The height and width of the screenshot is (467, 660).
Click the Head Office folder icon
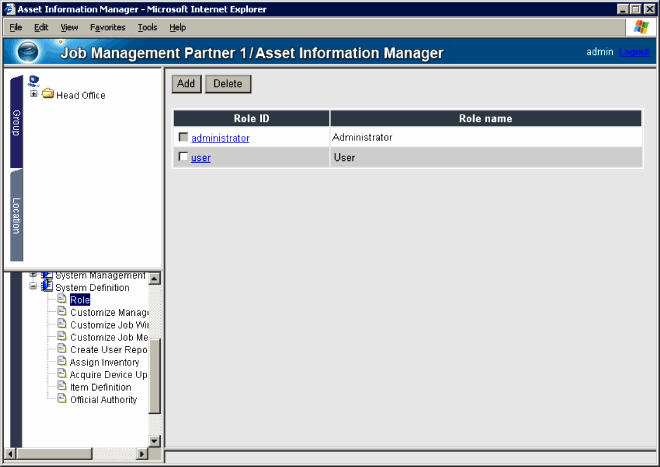coord(48,93)
